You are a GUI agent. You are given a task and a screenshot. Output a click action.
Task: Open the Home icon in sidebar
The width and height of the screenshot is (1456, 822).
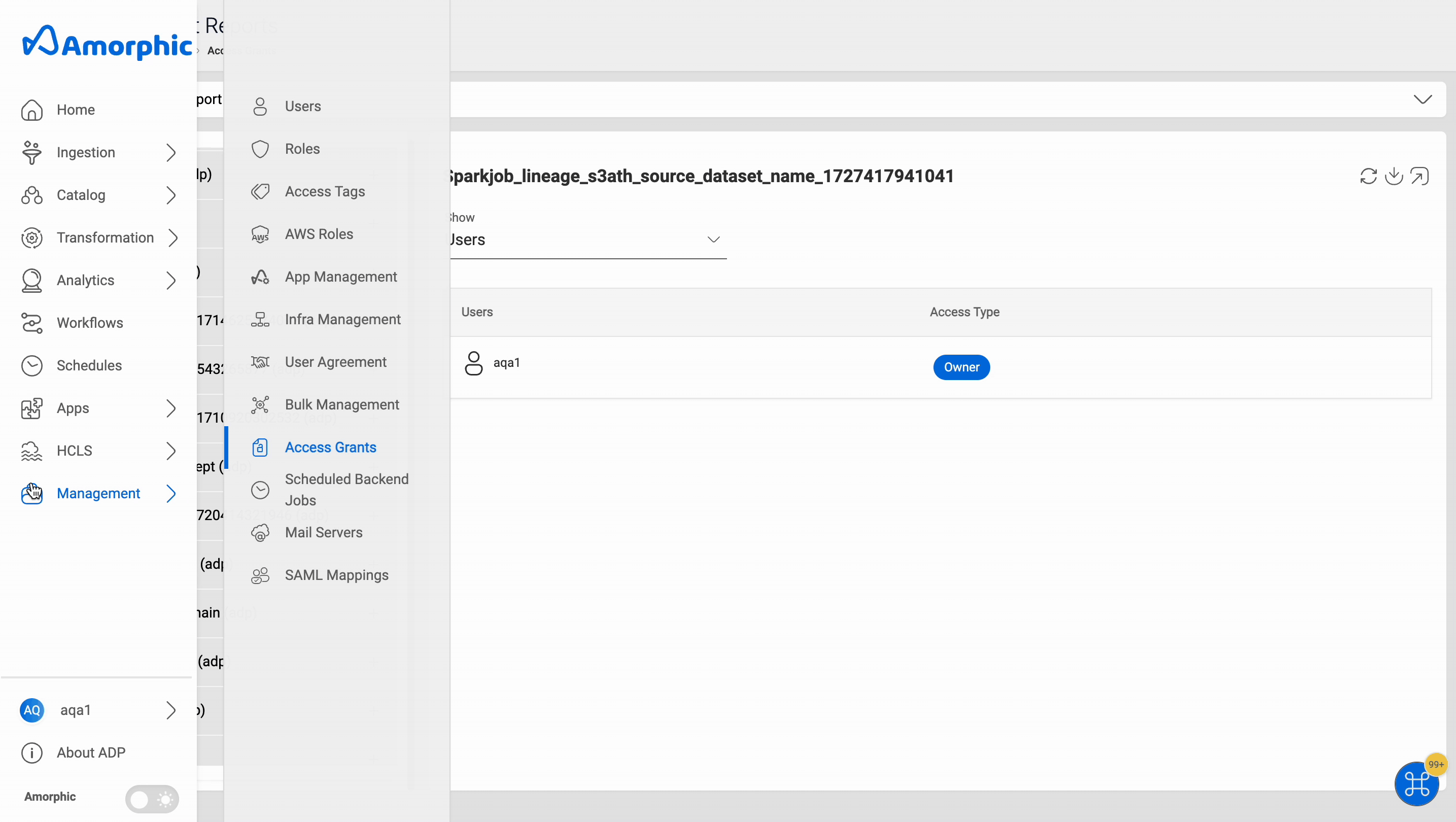pyautogui.click(x=31, y=110)
